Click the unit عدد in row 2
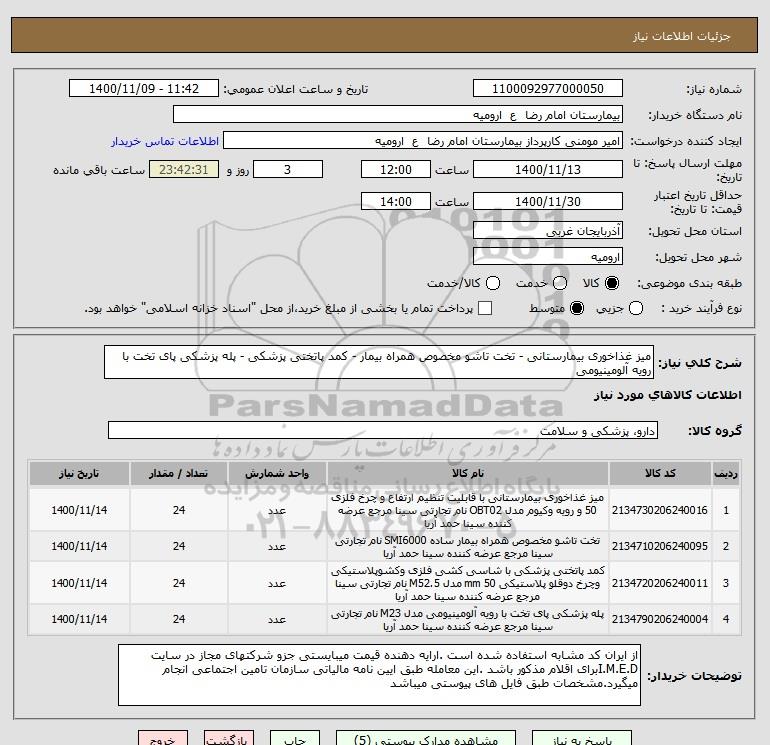Viewport: 770px width, 745px height. point(277,547)
